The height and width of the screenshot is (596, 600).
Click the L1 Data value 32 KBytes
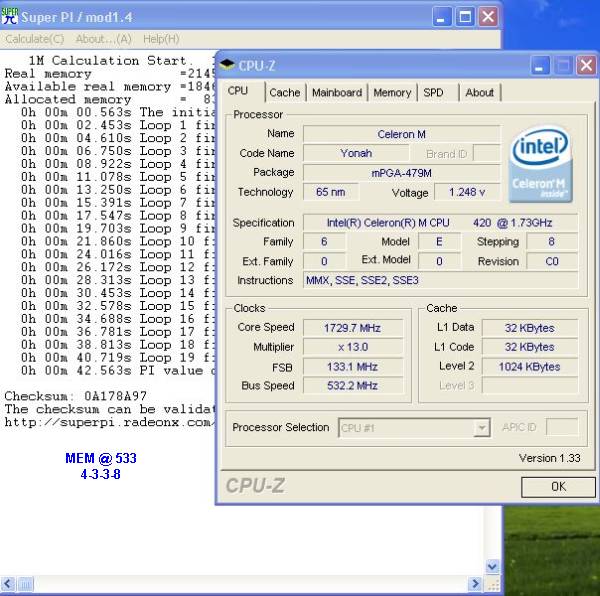coord(530,328)
